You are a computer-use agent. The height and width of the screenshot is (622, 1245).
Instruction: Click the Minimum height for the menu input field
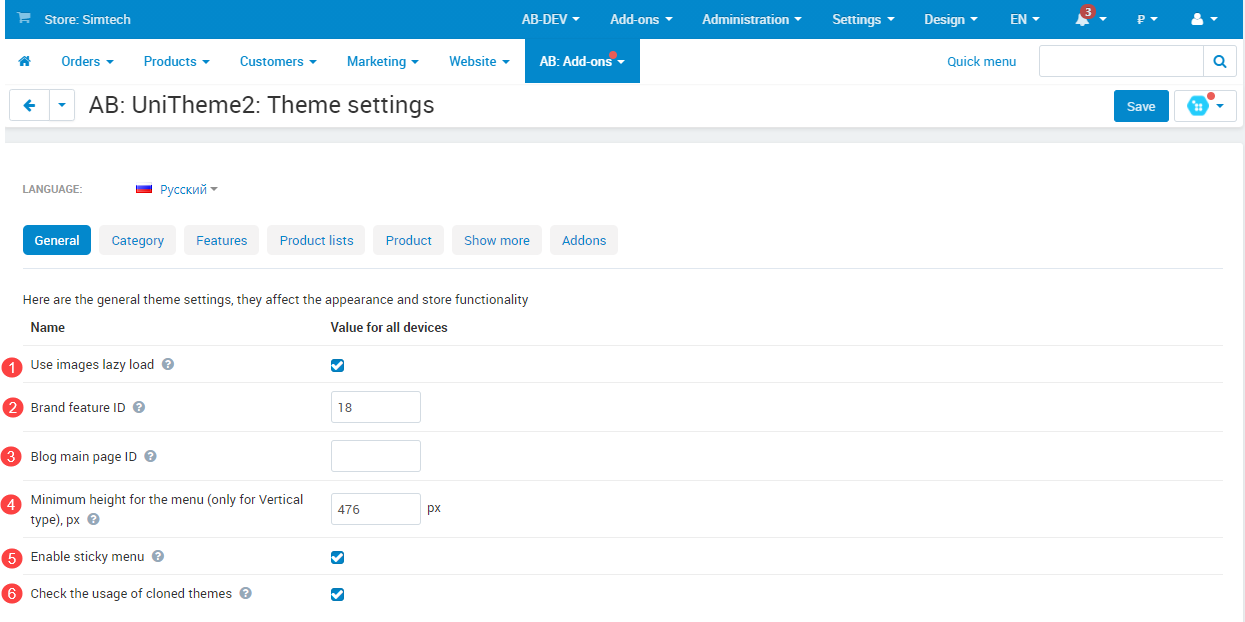(376, 509)
